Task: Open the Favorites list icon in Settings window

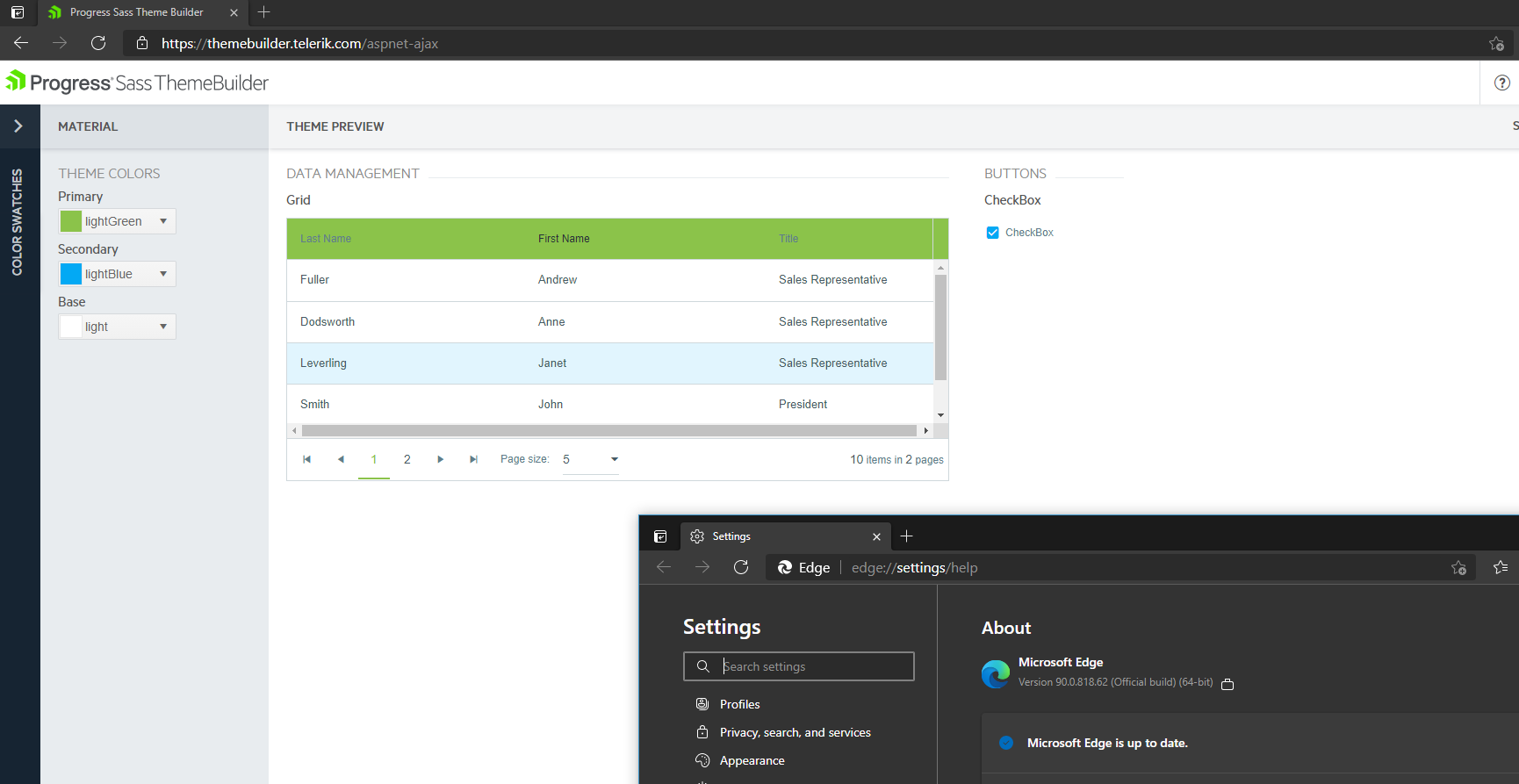Action: point(1501,567)
